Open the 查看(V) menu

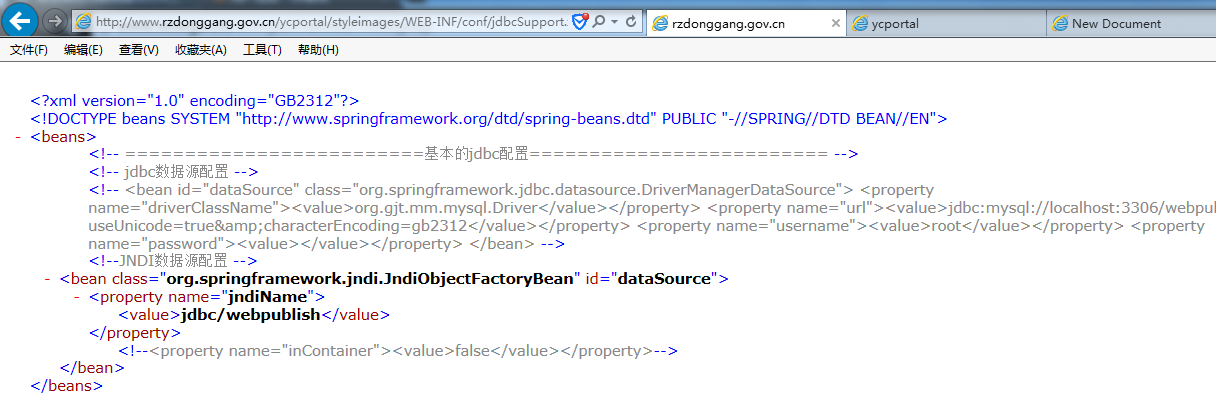point(138,50)
